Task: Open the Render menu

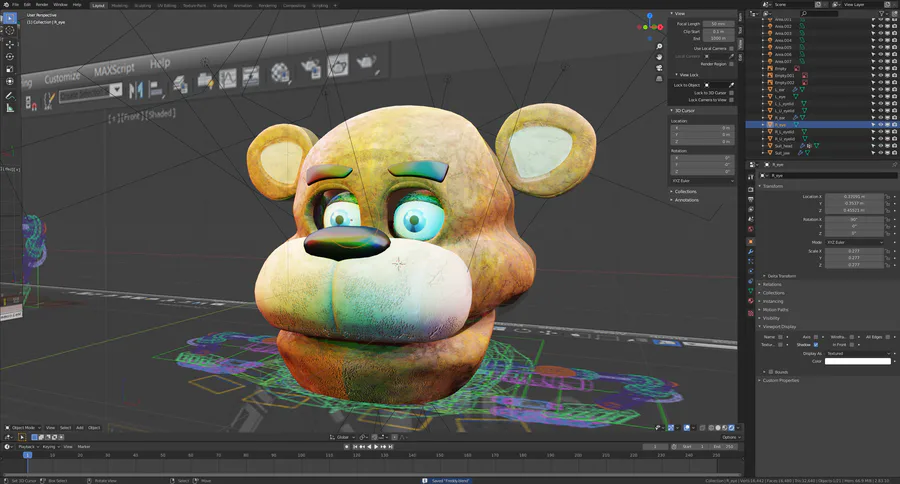Action: coord(42,5)
